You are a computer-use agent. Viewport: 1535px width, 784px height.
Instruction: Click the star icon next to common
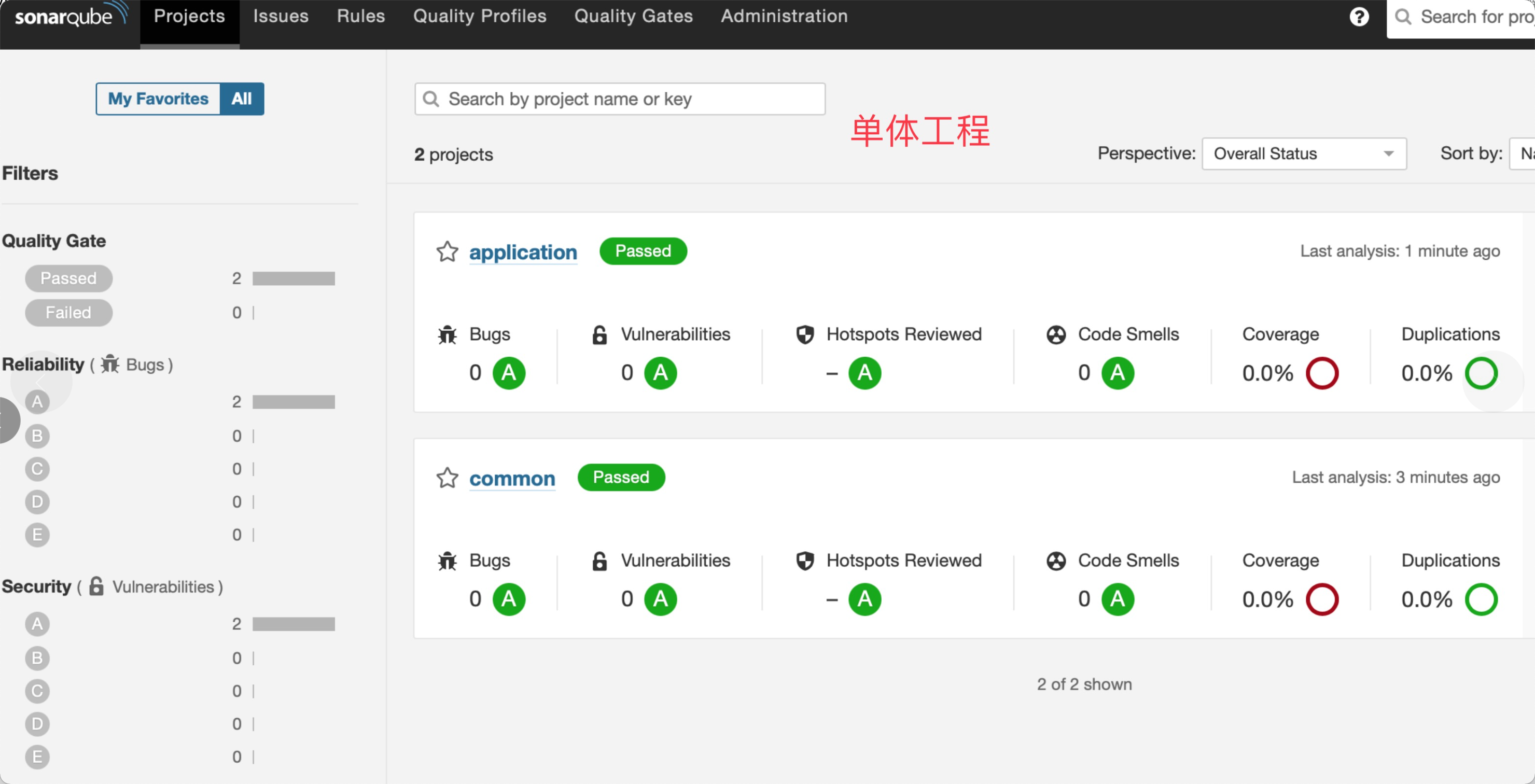pos(447,478)
